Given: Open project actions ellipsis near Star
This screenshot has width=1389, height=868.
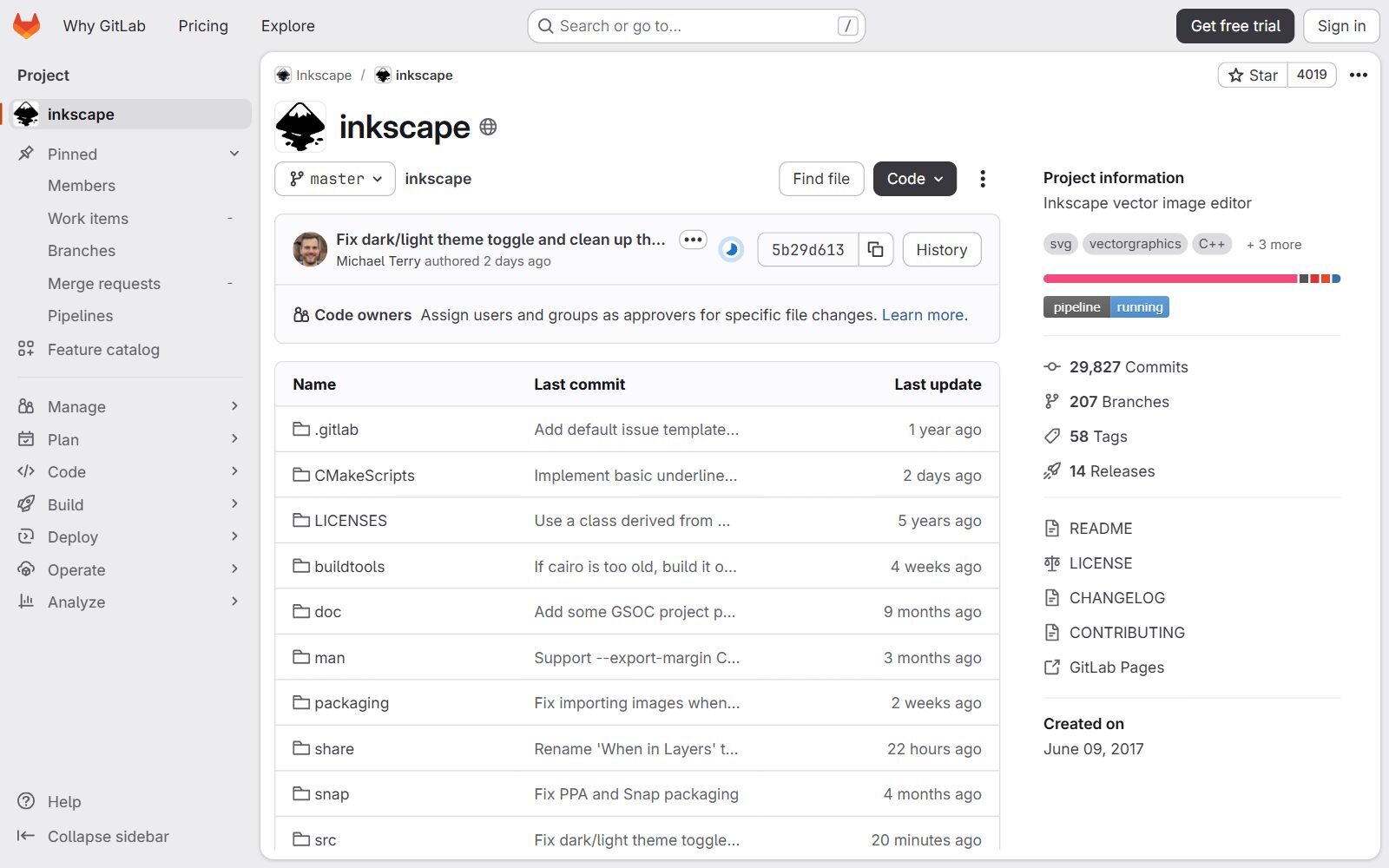Looking at the screenshot, I should point(1359,76).
